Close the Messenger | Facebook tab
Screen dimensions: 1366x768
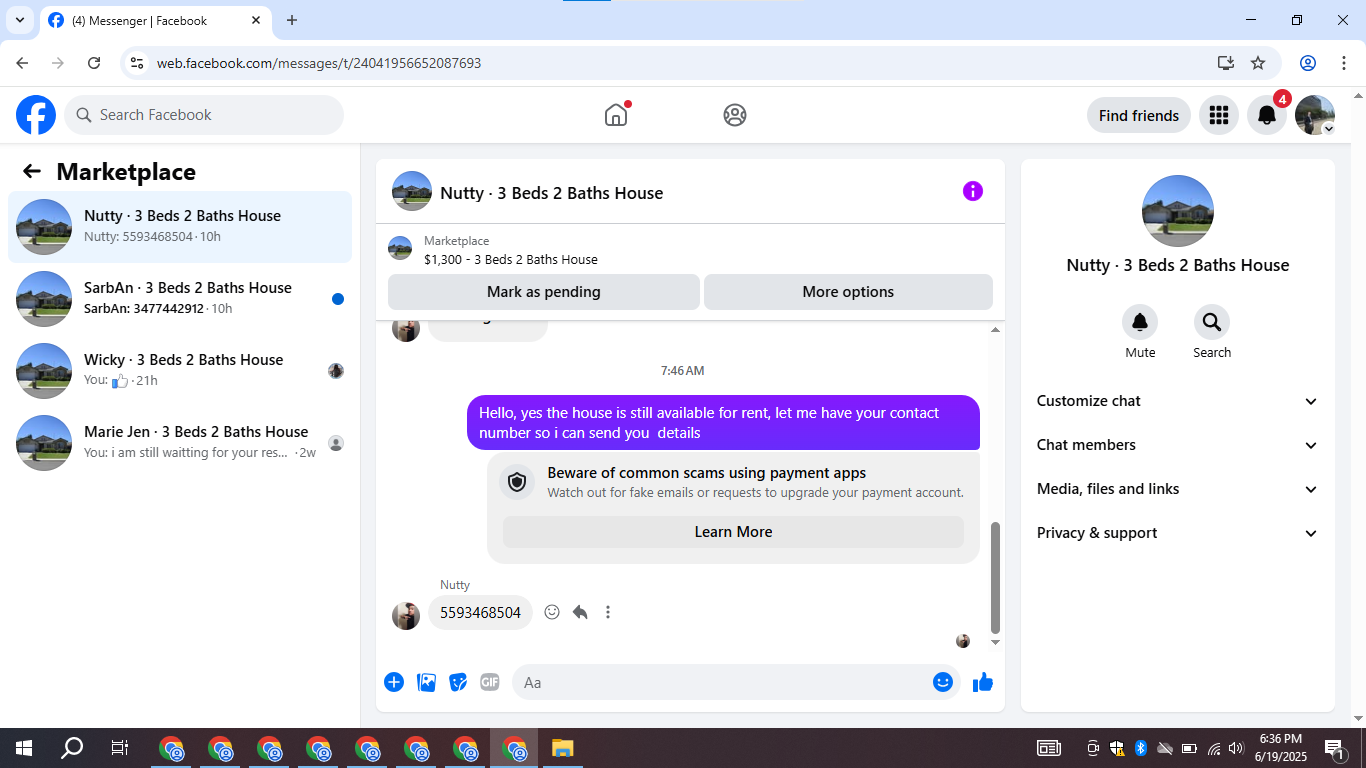pyautogui.click(x=257, y=20)
